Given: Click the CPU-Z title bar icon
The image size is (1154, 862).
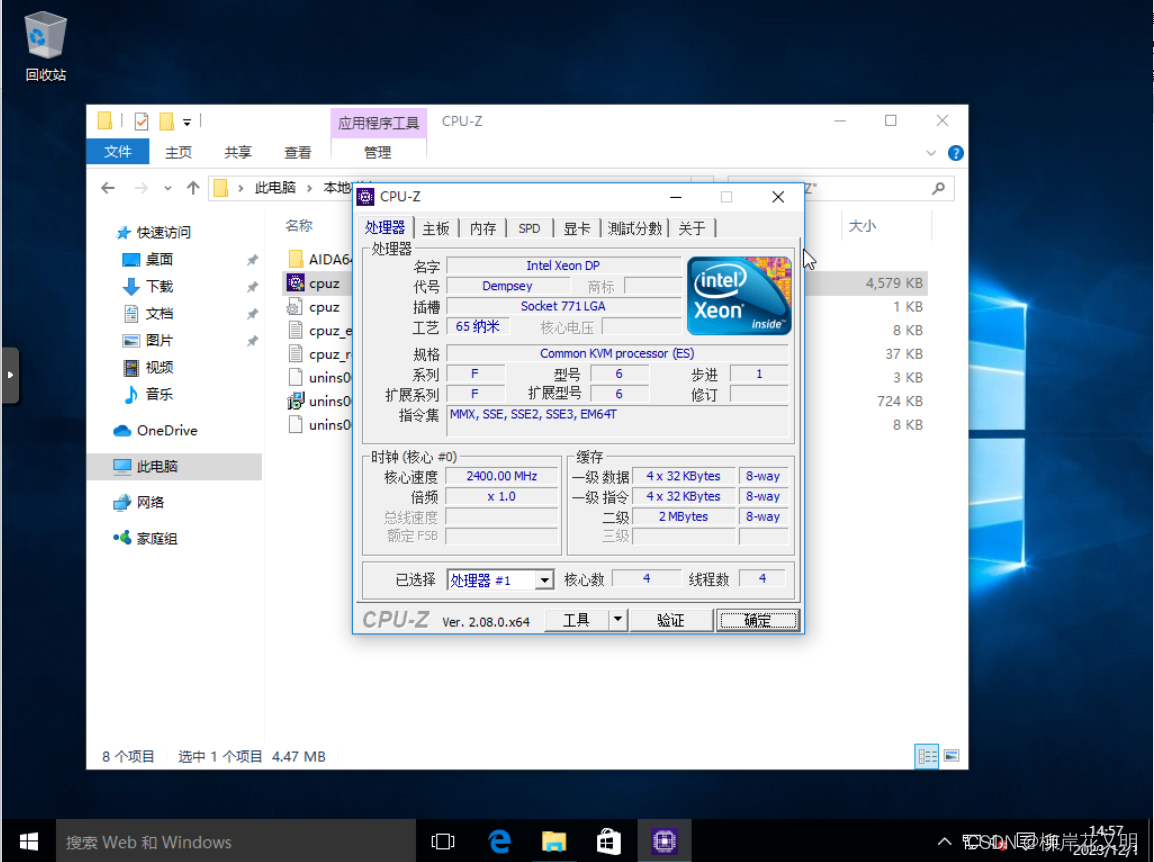Looking at the screenshot, I should click(366, 197).
